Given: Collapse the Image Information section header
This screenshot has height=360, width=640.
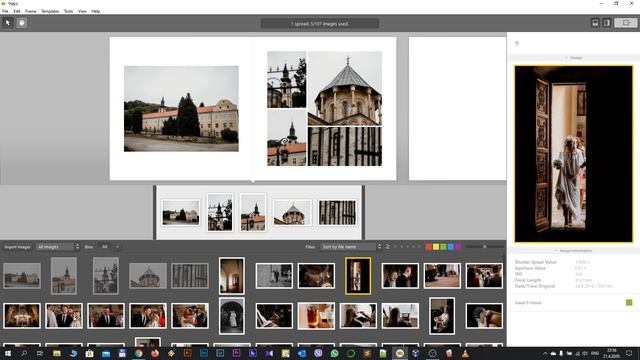Looking at the screenshot, I should click(573, 251).
